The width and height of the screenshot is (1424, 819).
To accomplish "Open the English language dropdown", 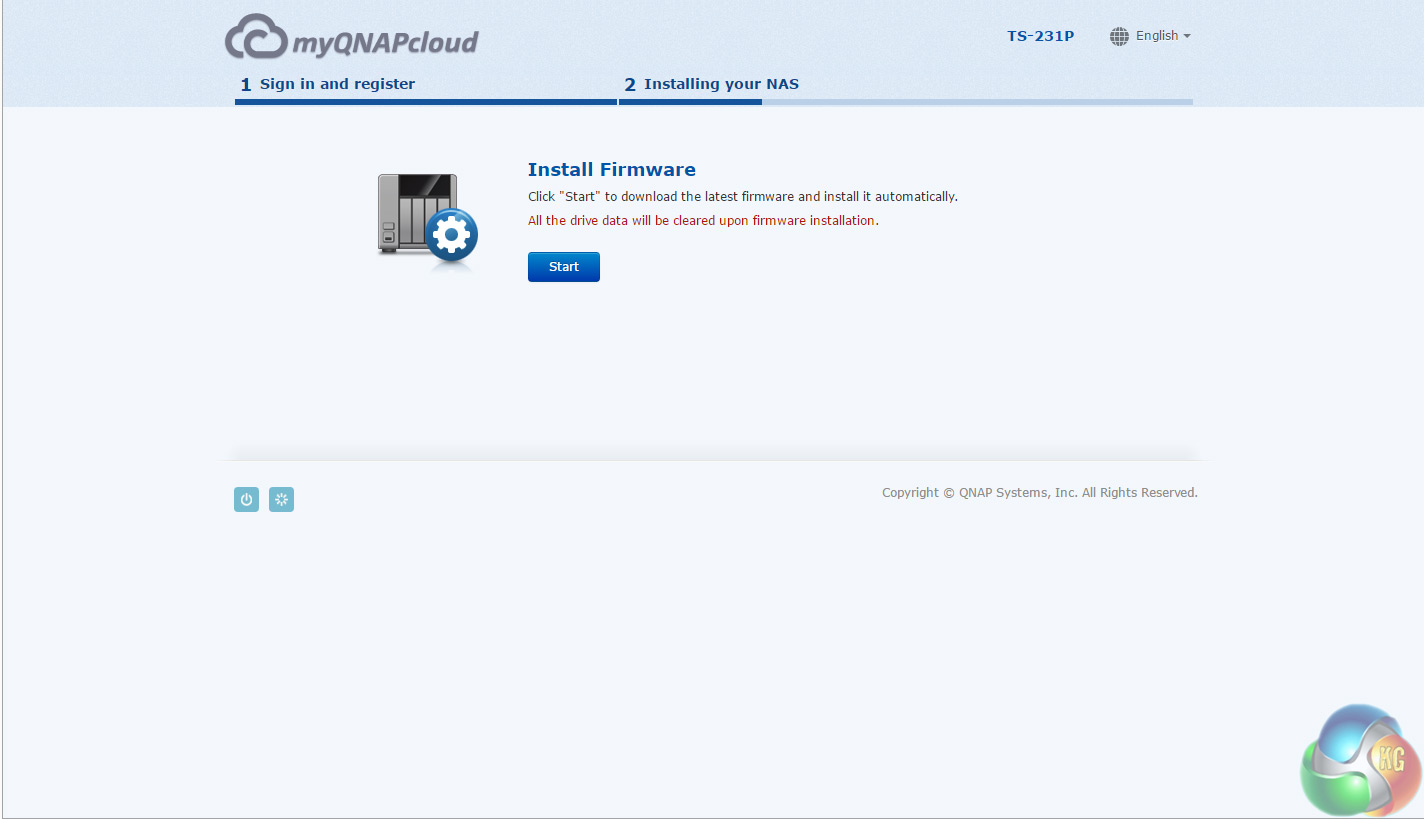I will 1163,36.
